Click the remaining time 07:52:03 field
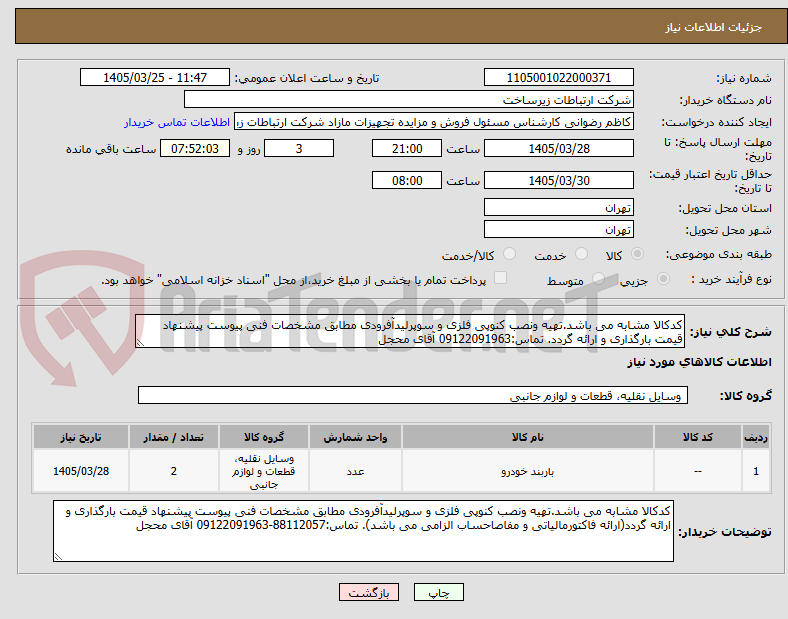Screen dimensions: 788x619 195,149
